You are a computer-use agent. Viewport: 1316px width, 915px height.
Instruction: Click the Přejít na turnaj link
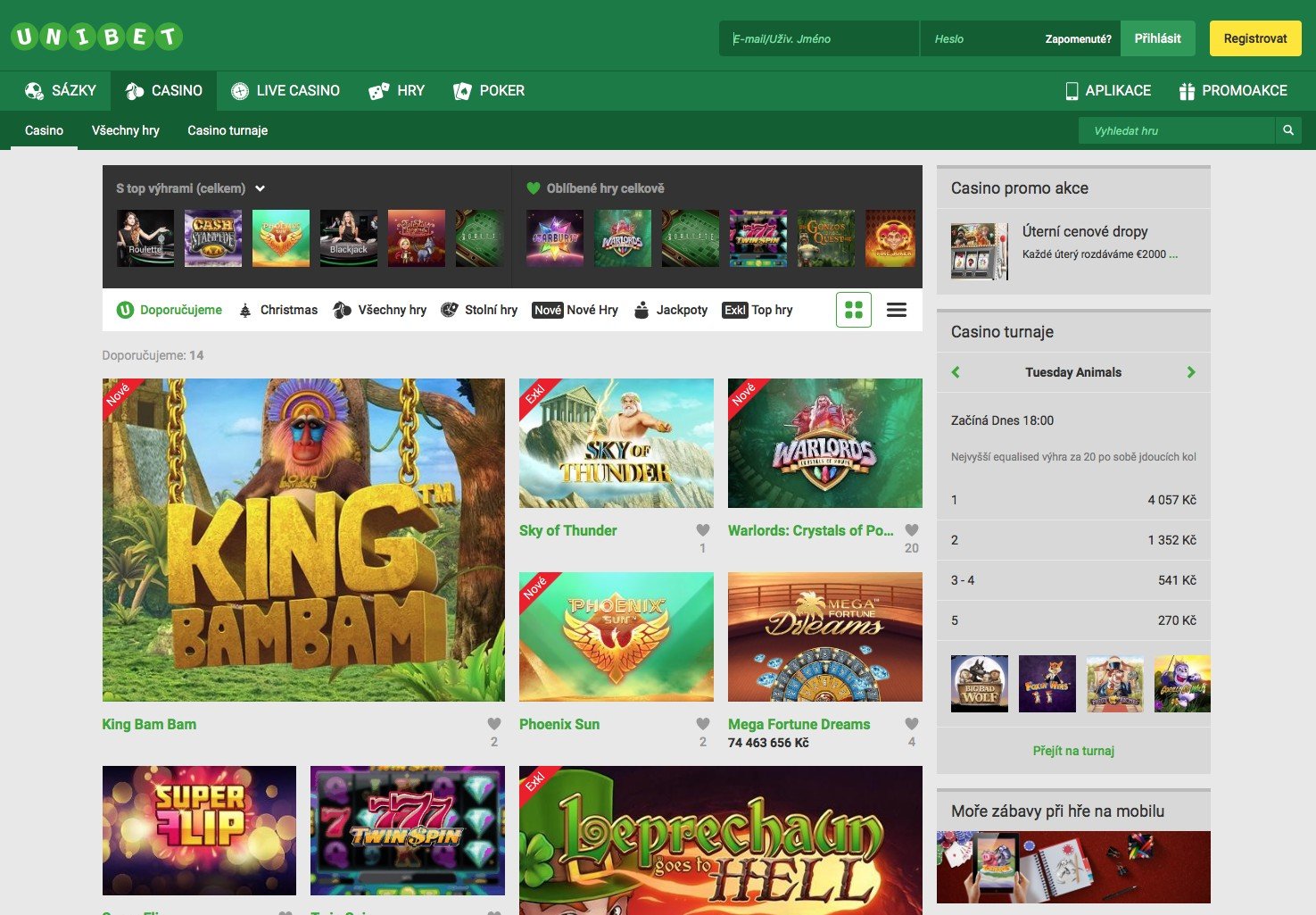click(1073, 751)
